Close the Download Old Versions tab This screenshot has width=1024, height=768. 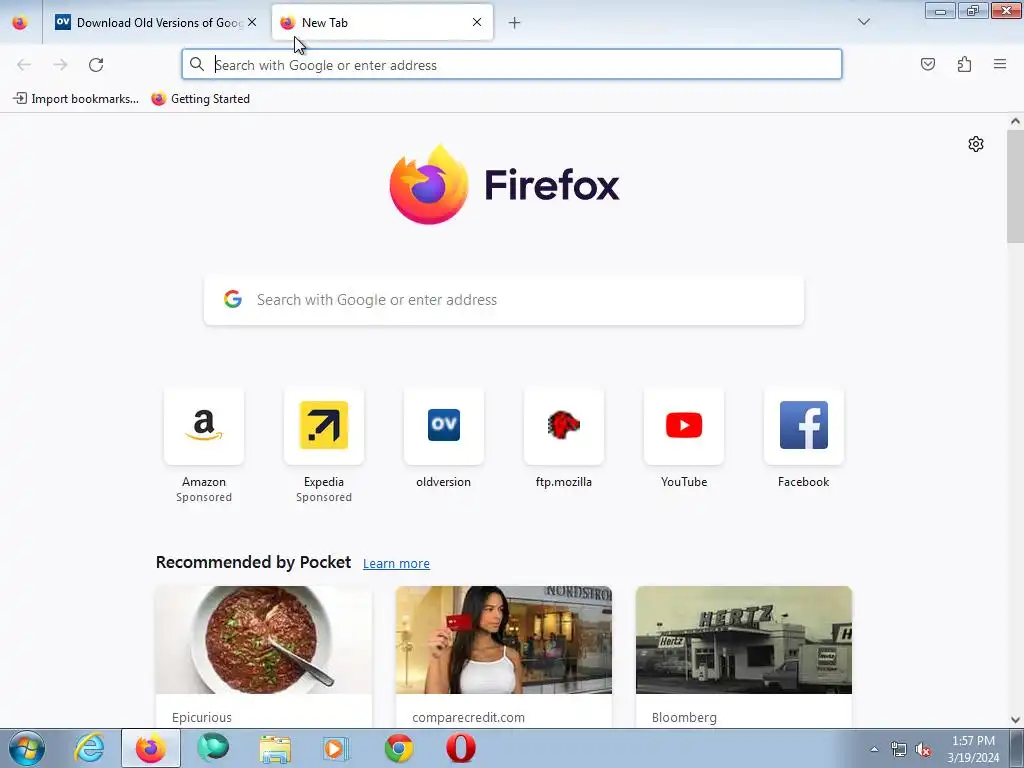pyautogui.click(x=252, y=22)
